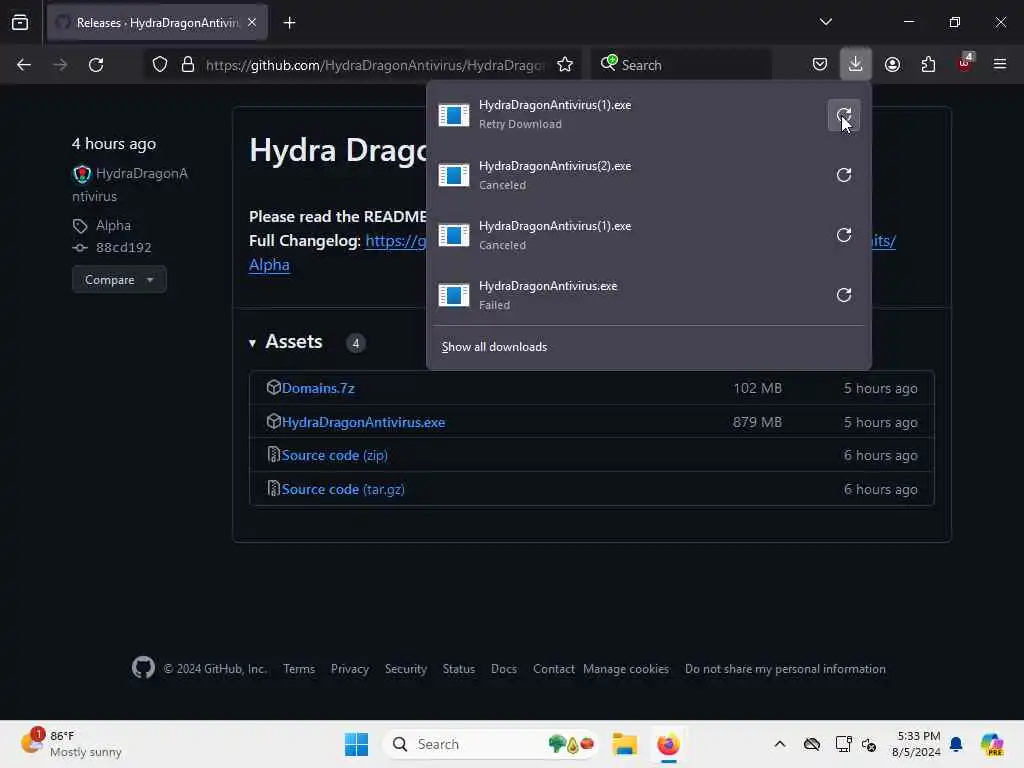Save page to Pocket
The width and height of the screenshot is (1024, 768).
(820, 64)
